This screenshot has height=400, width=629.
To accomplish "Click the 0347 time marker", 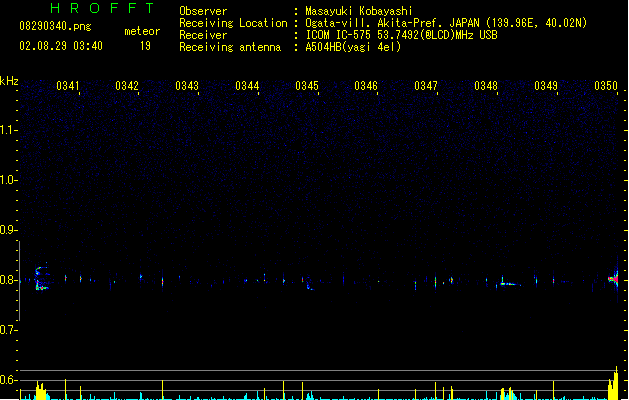I will click(x=426, y=86).
